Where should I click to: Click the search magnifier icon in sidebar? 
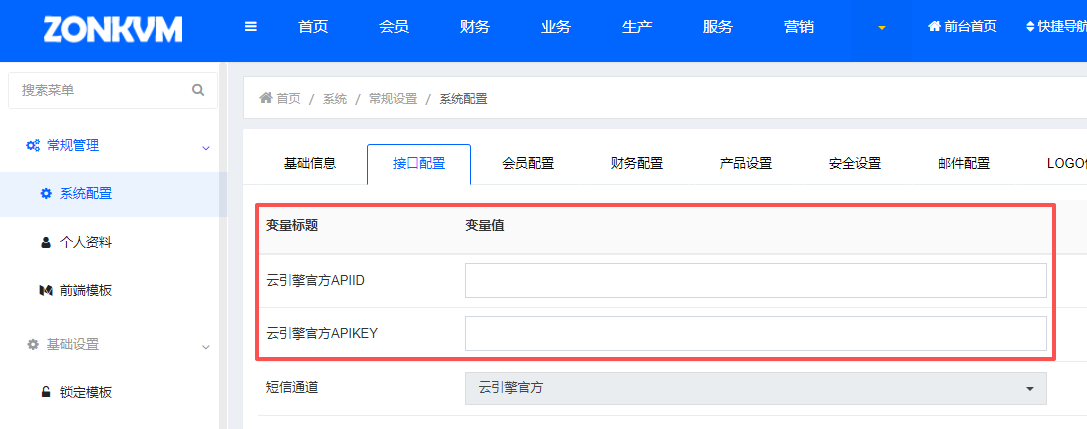[x=198, y=90]
